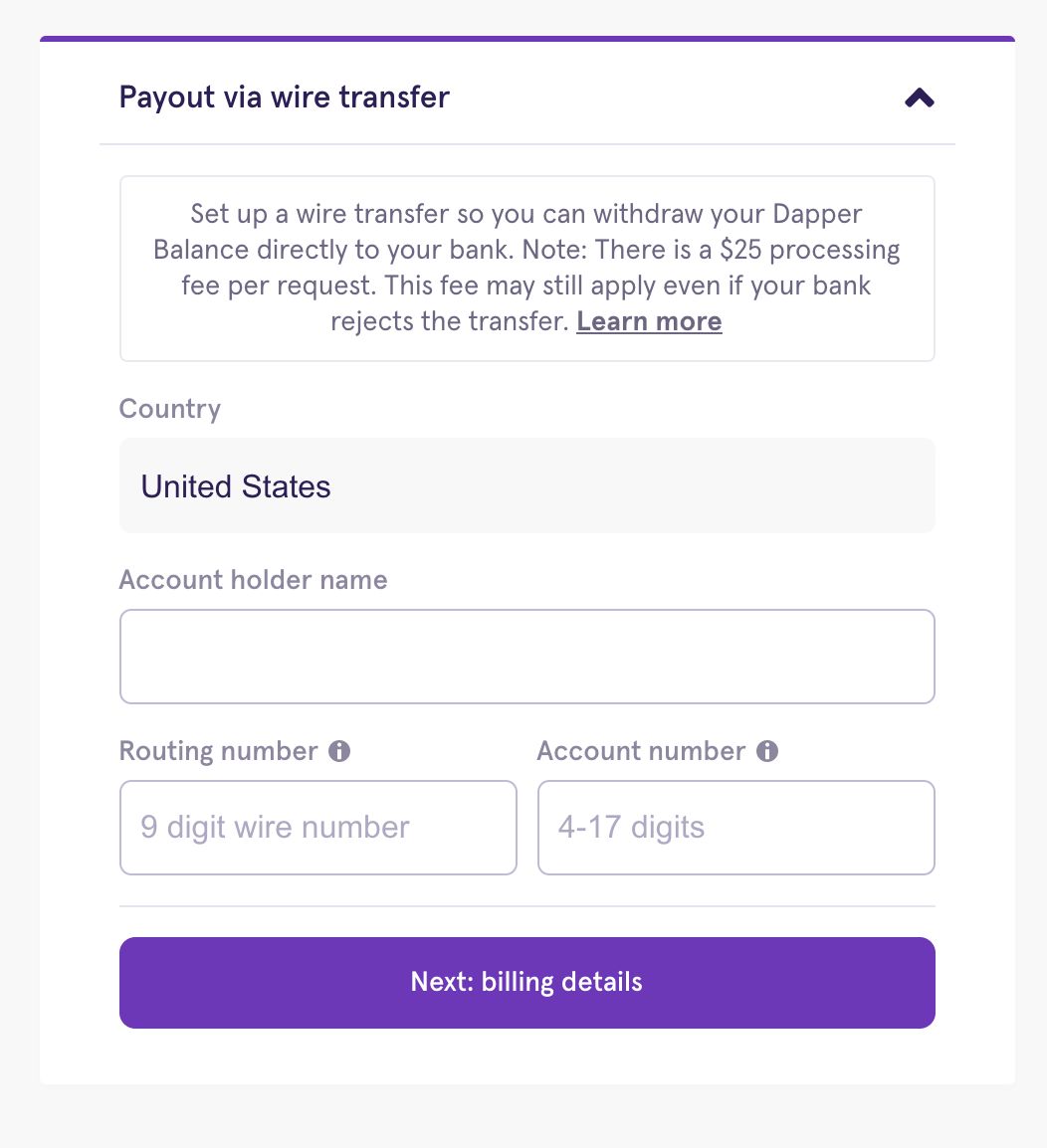This screenshot has height=1148, width=1047.
Task: Open the Learn more link
Action: (649, 321)
